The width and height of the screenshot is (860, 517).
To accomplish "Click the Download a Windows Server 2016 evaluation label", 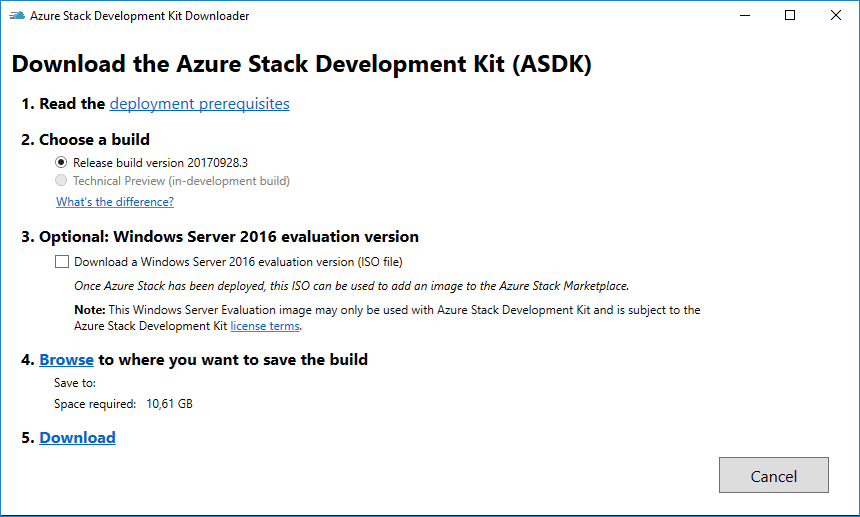I will click(238, 262).
